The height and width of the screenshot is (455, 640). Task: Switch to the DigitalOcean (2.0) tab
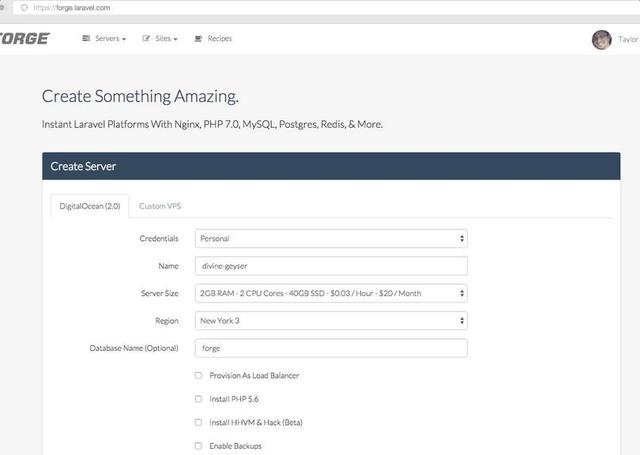[x=88, y=206]
